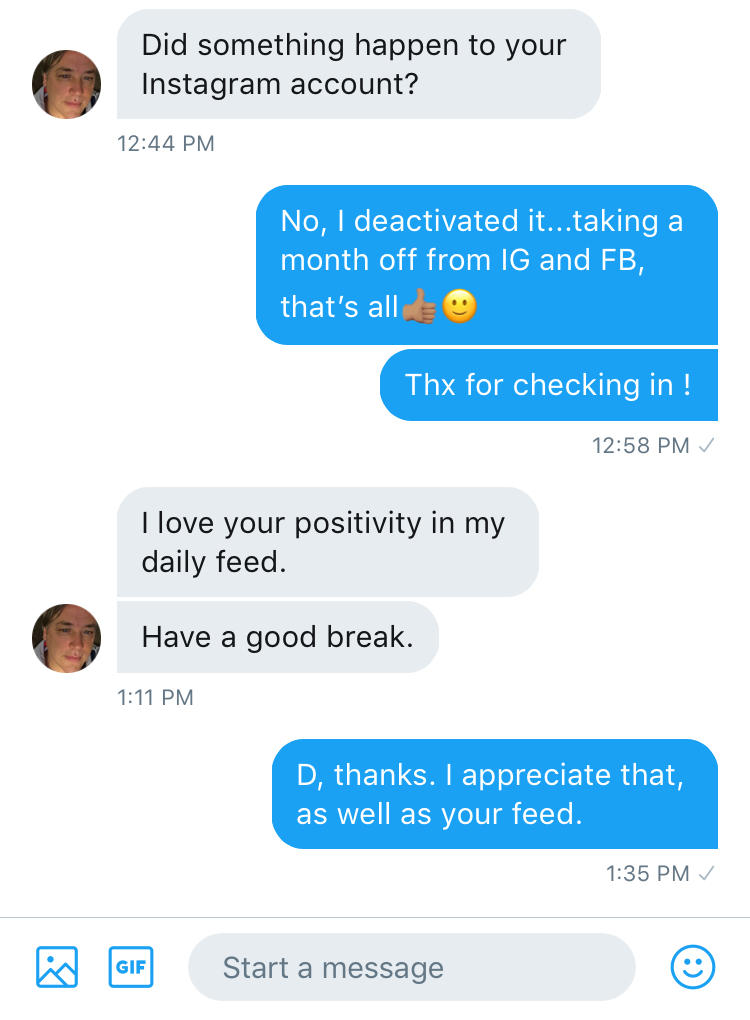Click the 12:58 PM timestamp
The width and height of the screenshot is (750, 1020).
(641, 446)
